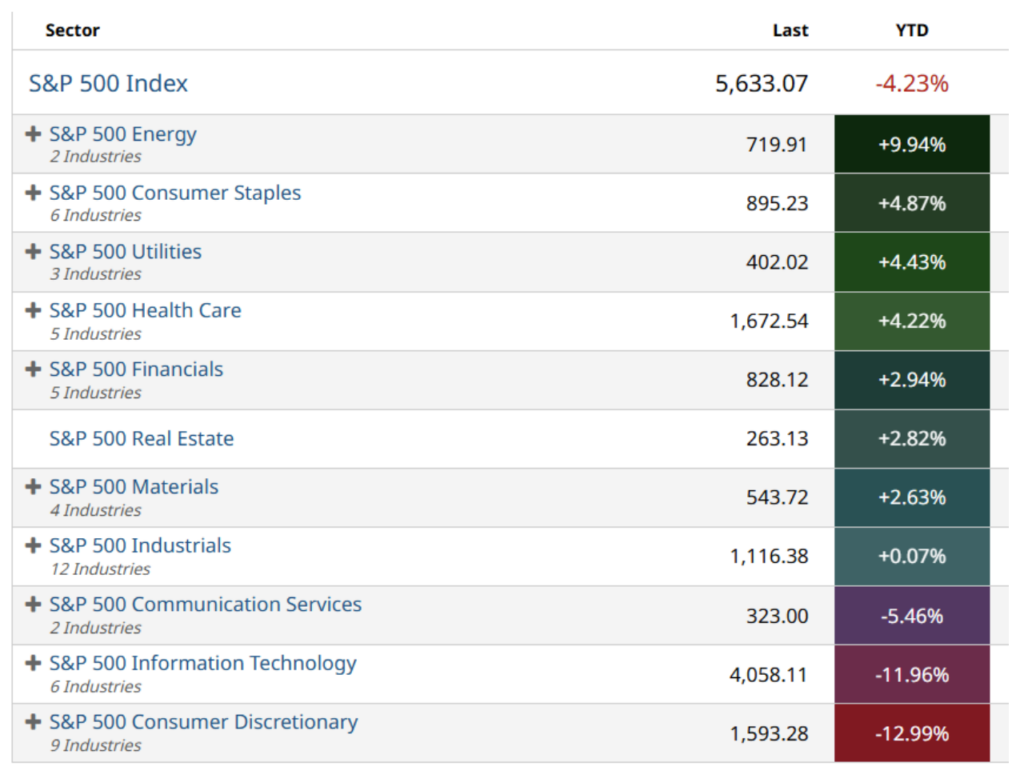Expand the S&P 500 Information Technology row
The width and height of the screenshot is (1024, 778).
click(x=33, y=664)
